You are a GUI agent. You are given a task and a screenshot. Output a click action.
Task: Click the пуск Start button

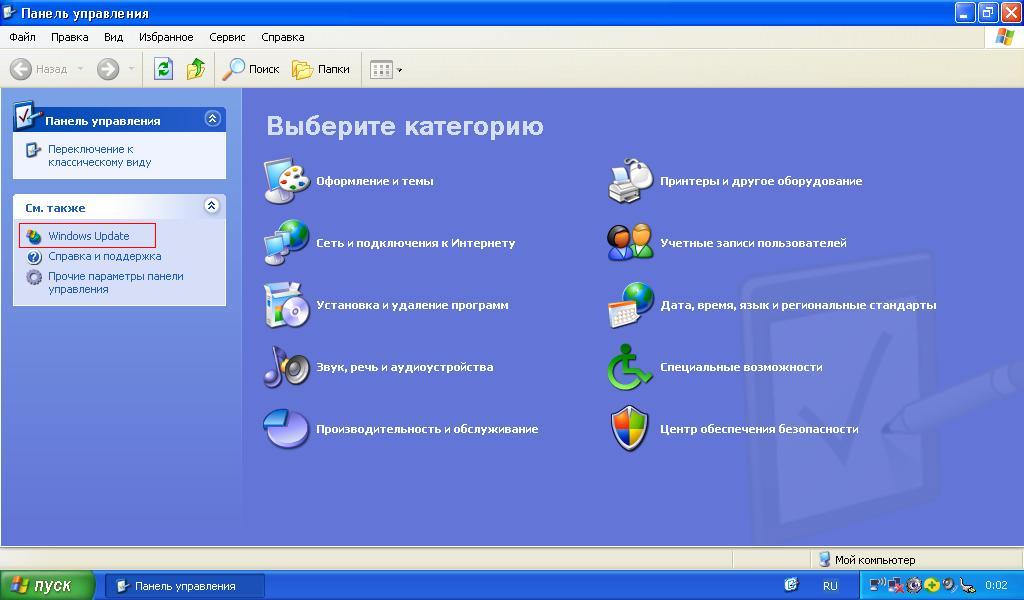(47, 586)
